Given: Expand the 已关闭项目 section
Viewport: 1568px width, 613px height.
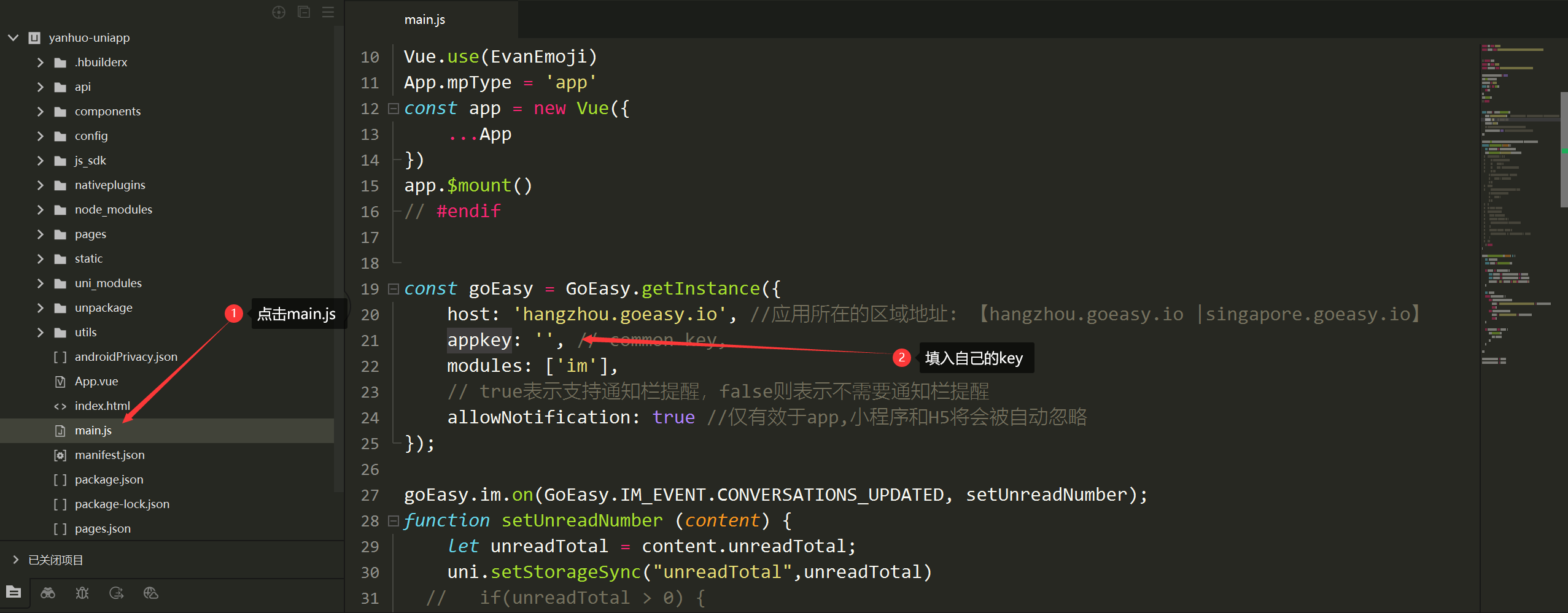Looking at the screenshot, I should pos(16,560).
